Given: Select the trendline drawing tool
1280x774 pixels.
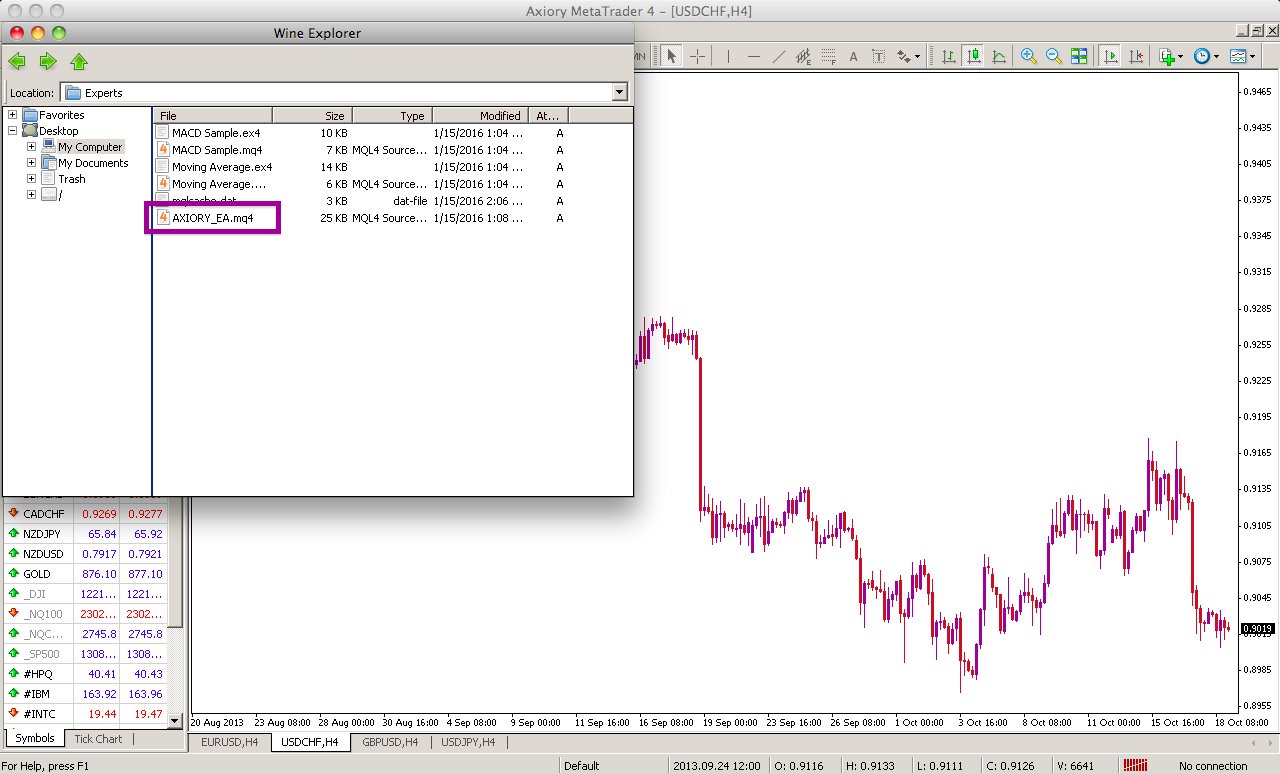Looking at the screenshot, I should pyautogui.click(x=778, y=56).
